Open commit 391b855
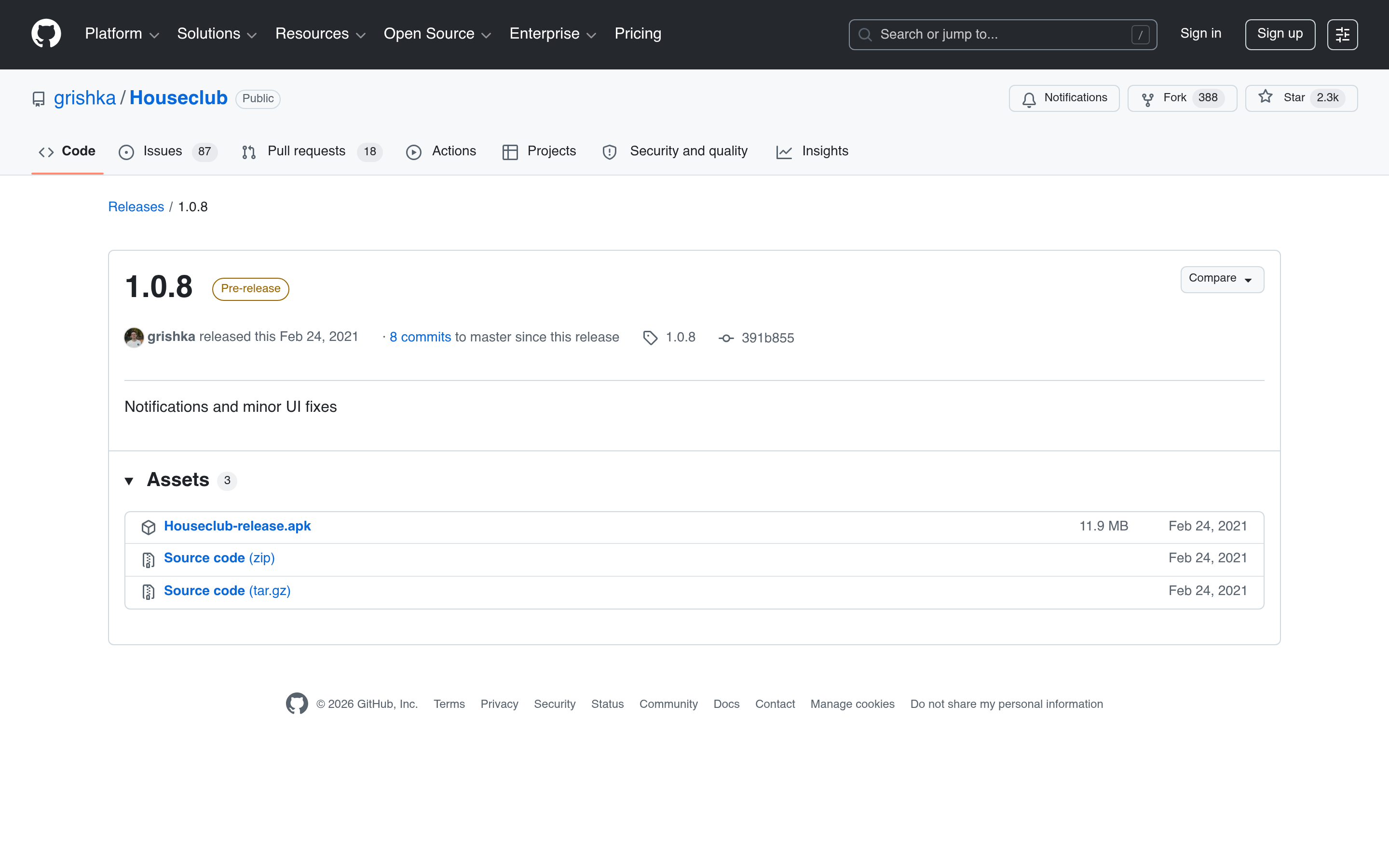 click(767, 338)
